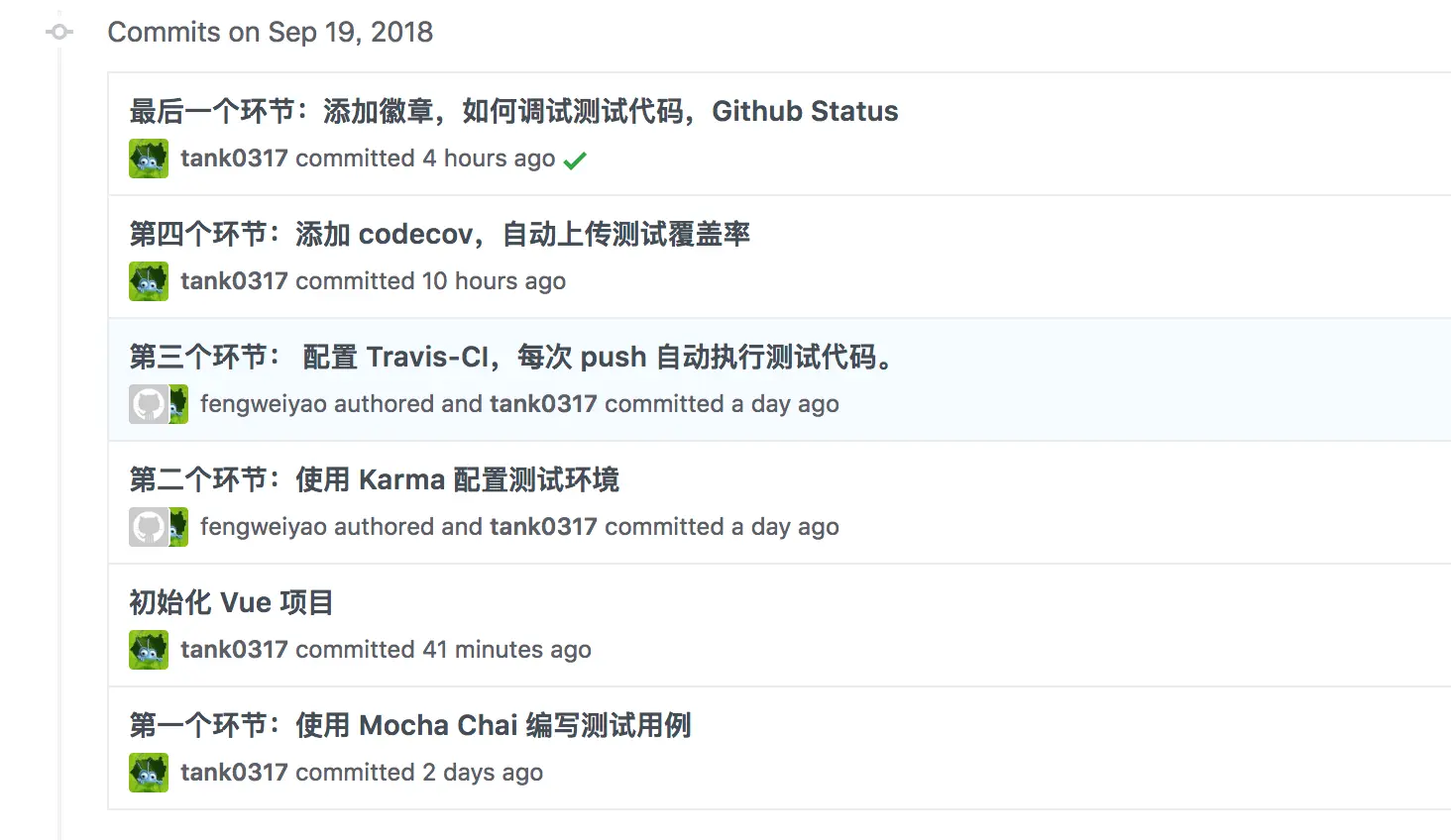Click tank0317's avatar beside the codecov commit
The image size is (1451, 840).
click(148, 280)
